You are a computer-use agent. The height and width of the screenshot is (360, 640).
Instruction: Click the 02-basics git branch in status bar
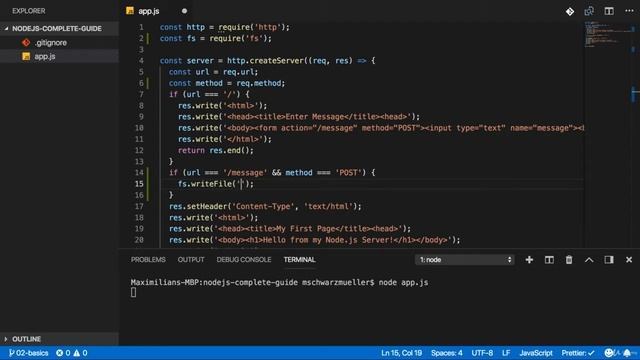point(29,353)
